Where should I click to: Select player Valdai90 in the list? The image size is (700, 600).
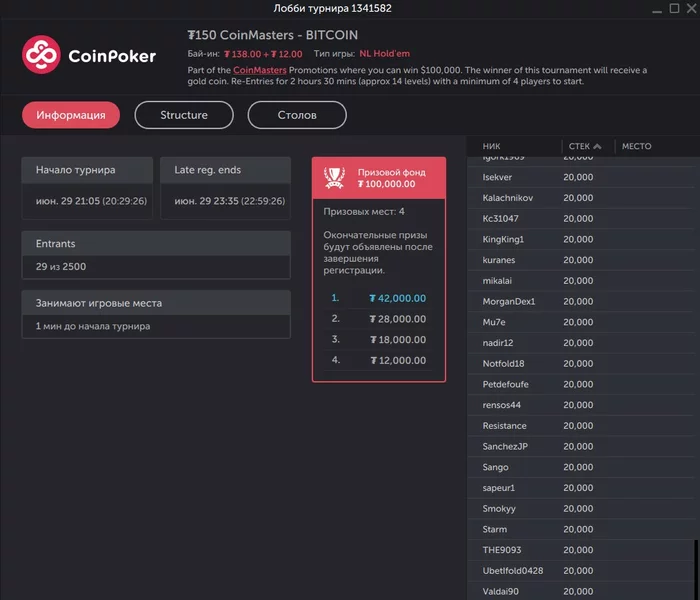point(581,592)
